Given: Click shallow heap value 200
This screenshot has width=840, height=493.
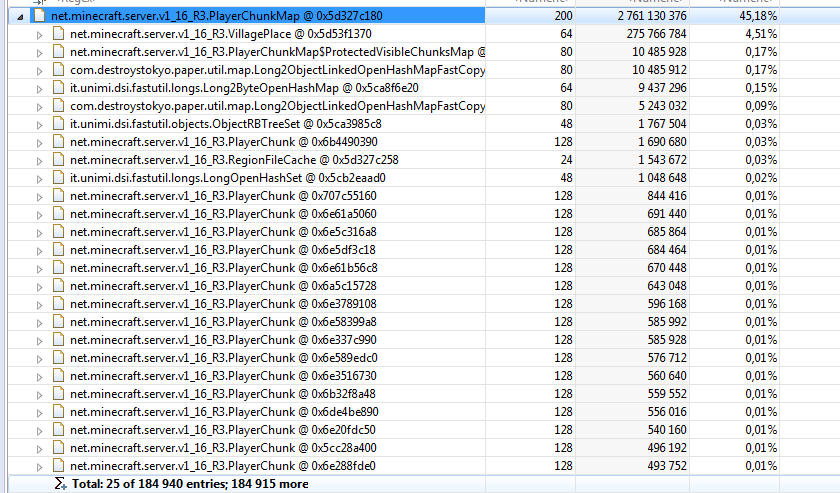Looking at the screenshot, I should 564,16.
